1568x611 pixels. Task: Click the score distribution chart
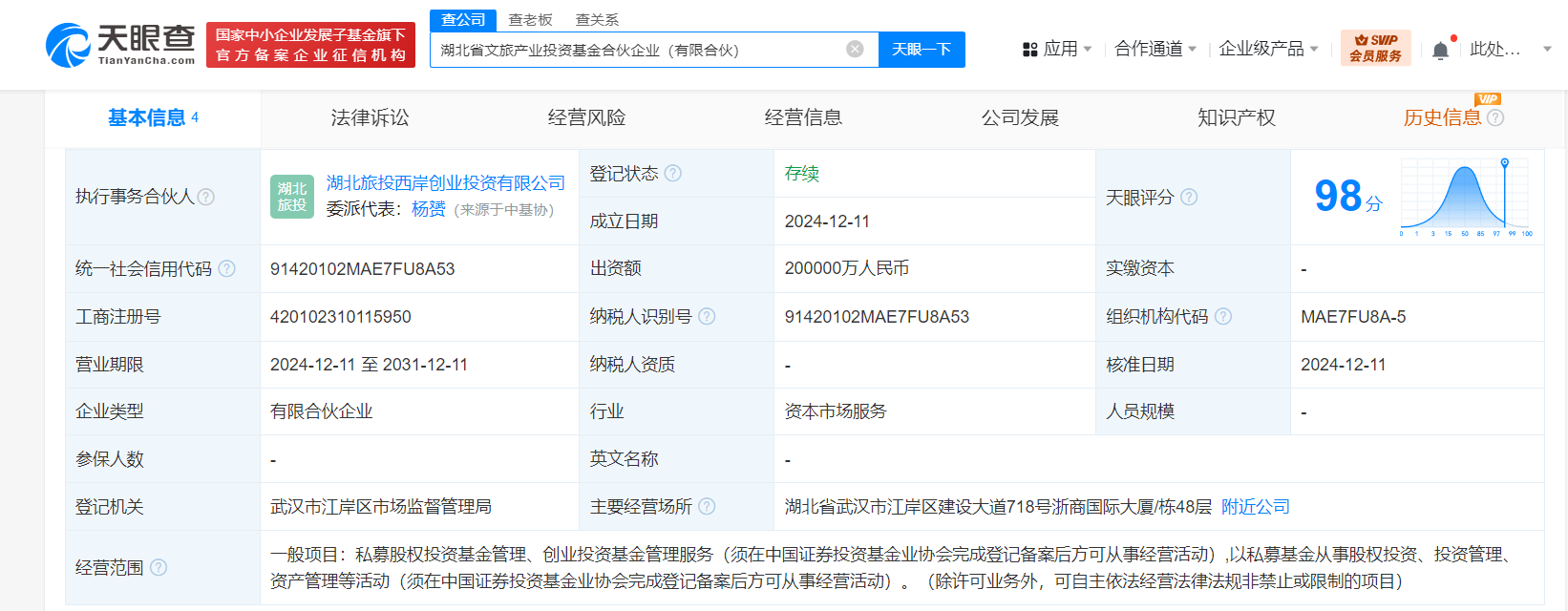point(1466,198)
